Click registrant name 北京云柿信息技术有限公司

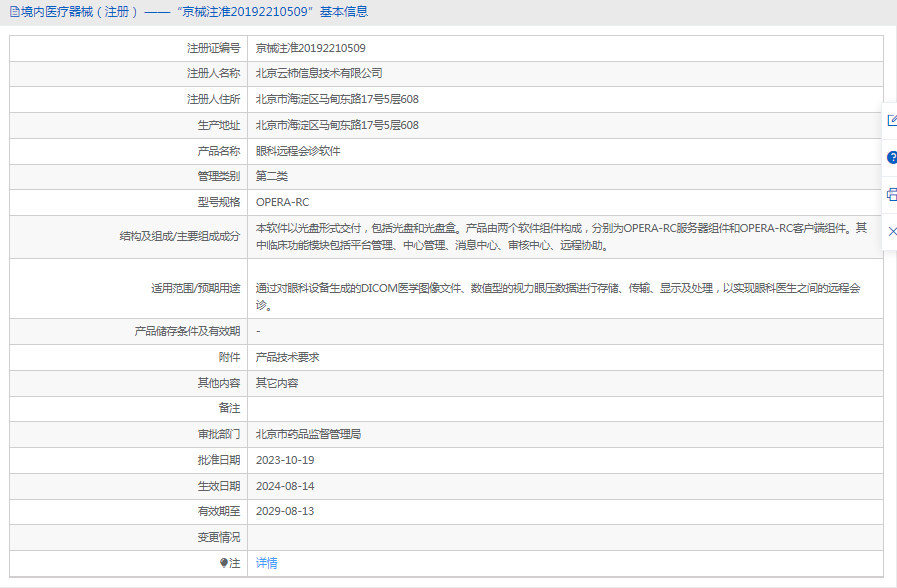coord(318,73)
